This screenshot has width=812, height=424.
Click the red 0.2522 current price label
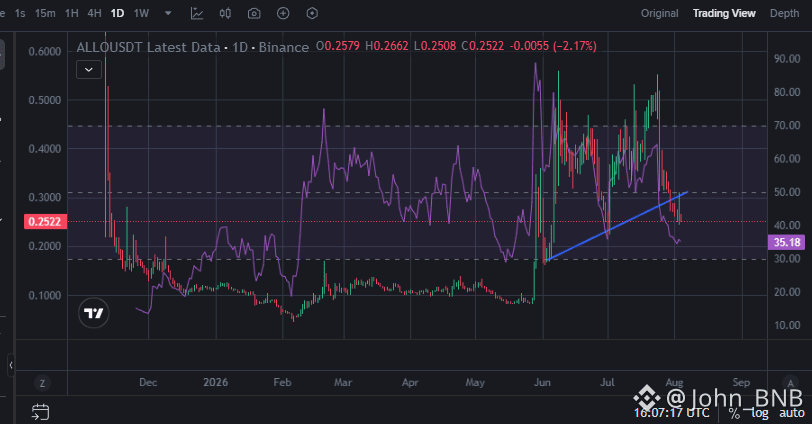45,222
